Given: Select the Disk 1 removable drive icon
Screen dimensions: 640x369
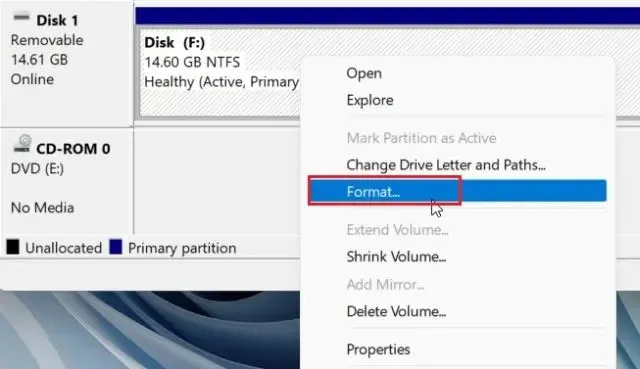Looking at the screenshot, I should (21, 17).
